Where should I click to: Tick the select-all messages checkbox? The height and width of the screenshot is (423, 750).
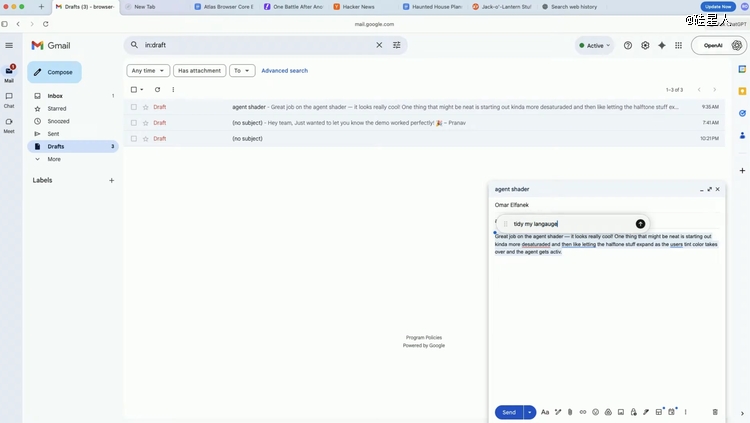click(x=134, y=90)
